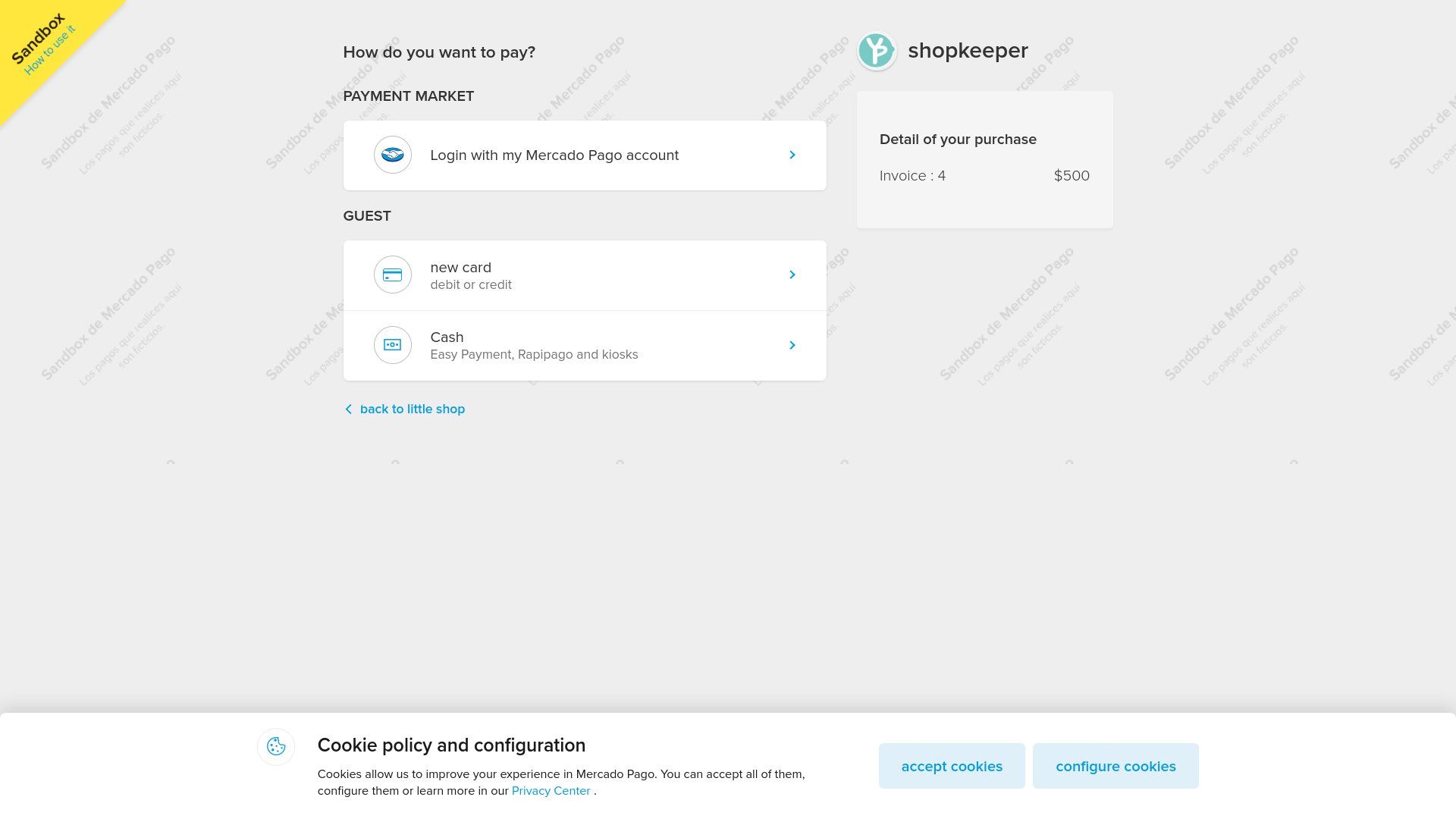Click the Mercado Pago handshake logo icon
The image size is (1456, 819).
392,155
